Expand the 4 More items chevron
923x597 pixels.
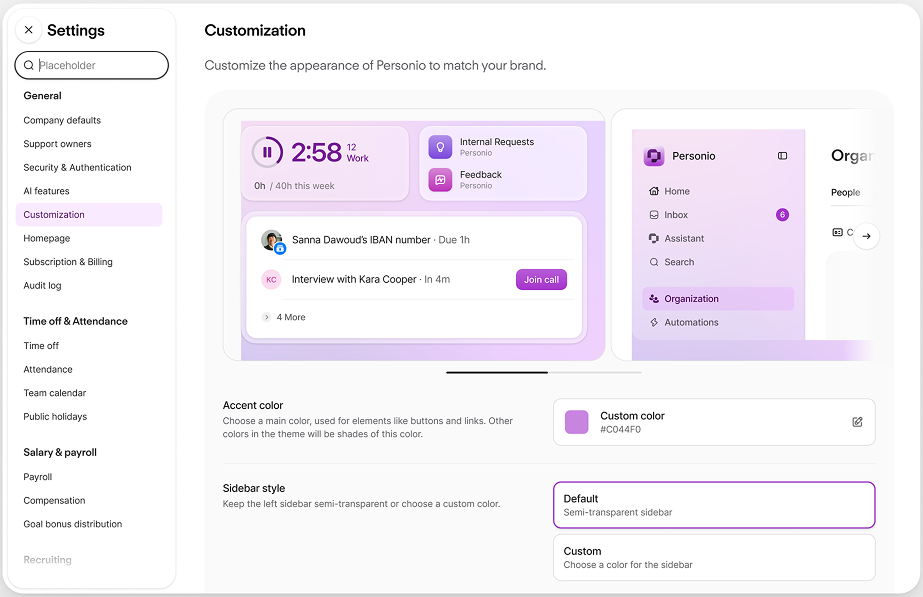pyautogui.click(x=267, y=317)
